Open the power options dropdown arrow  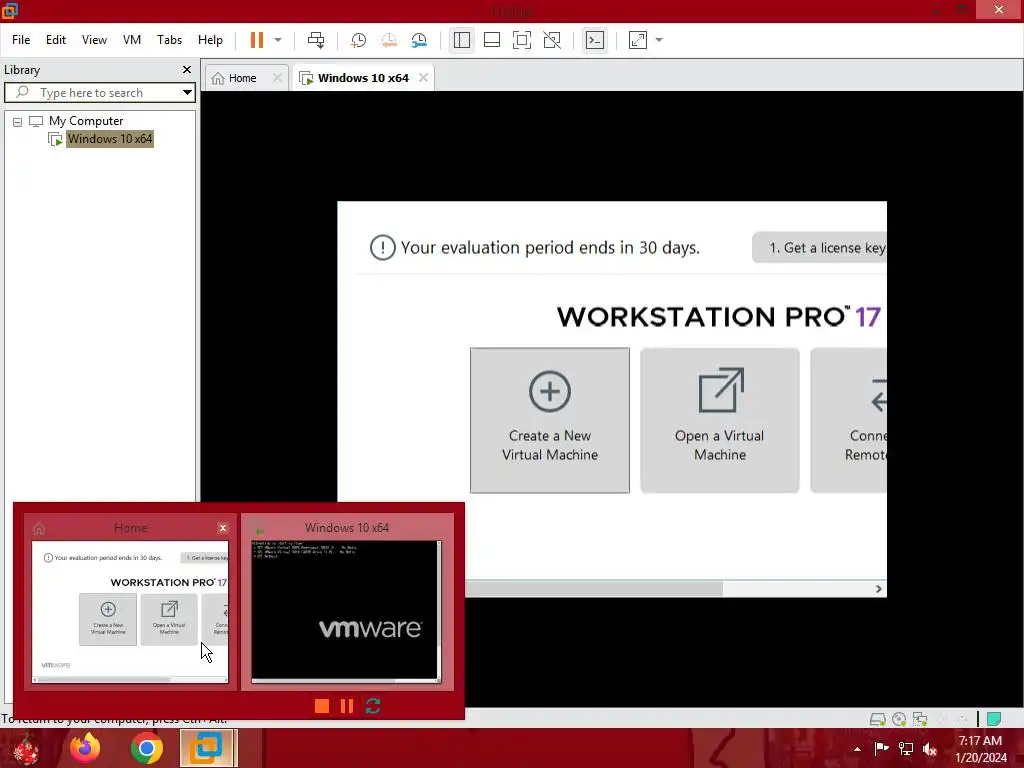[x=278, y=40]
